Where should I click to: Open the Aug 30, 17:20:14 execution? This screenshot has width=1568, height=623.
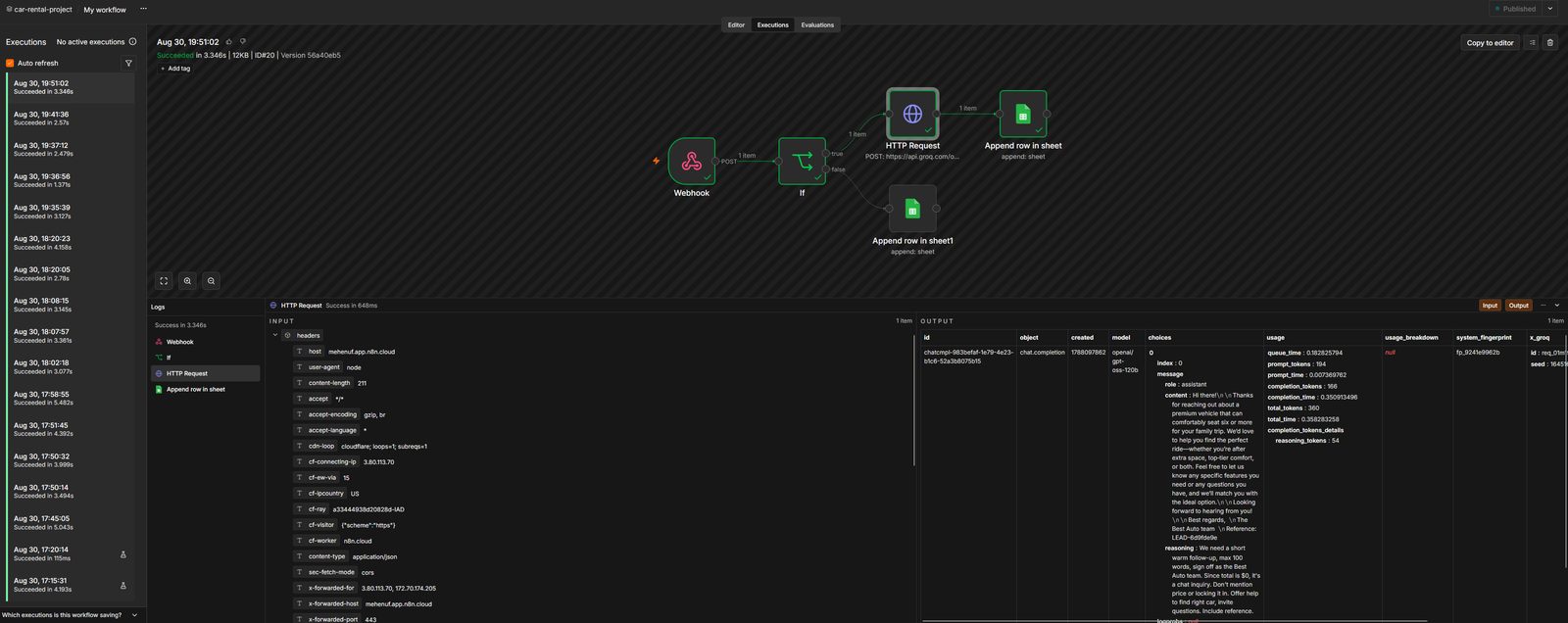(x=71, y=553)
